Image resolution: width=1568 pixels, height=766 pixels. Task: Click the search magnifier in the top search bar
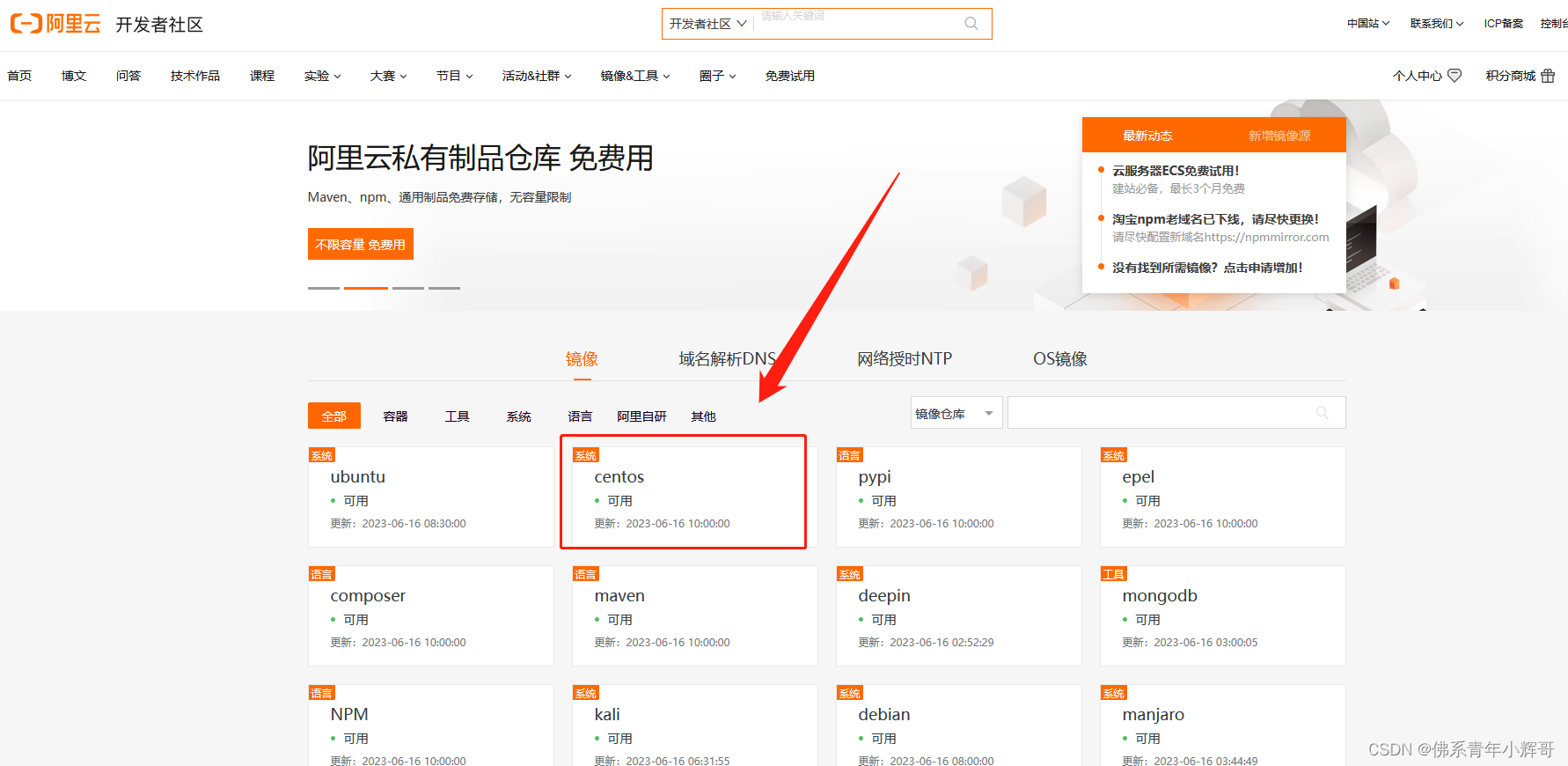[971, 24]
